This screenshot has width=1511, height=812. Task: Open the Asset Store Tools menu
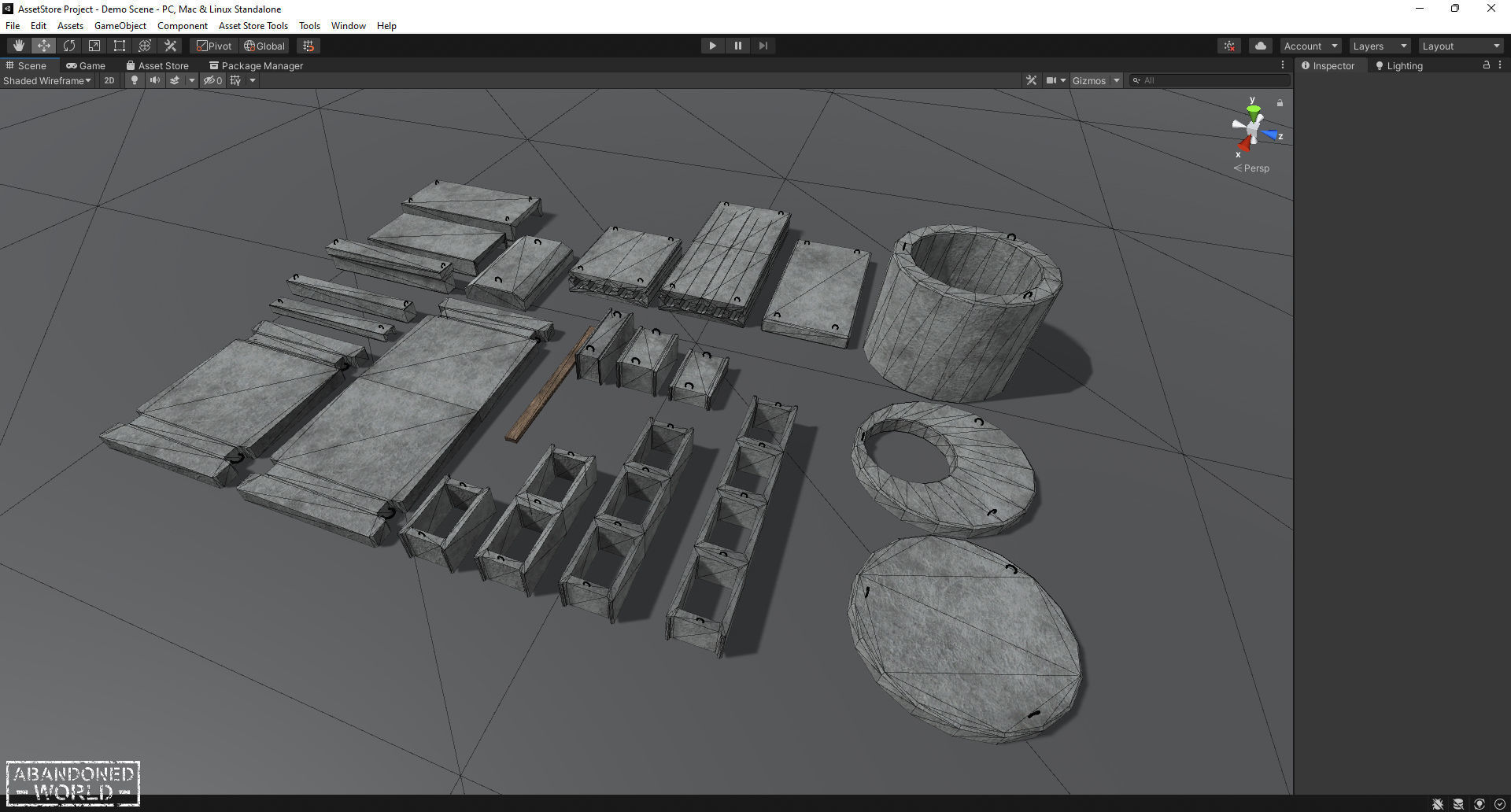coord(253,26)
